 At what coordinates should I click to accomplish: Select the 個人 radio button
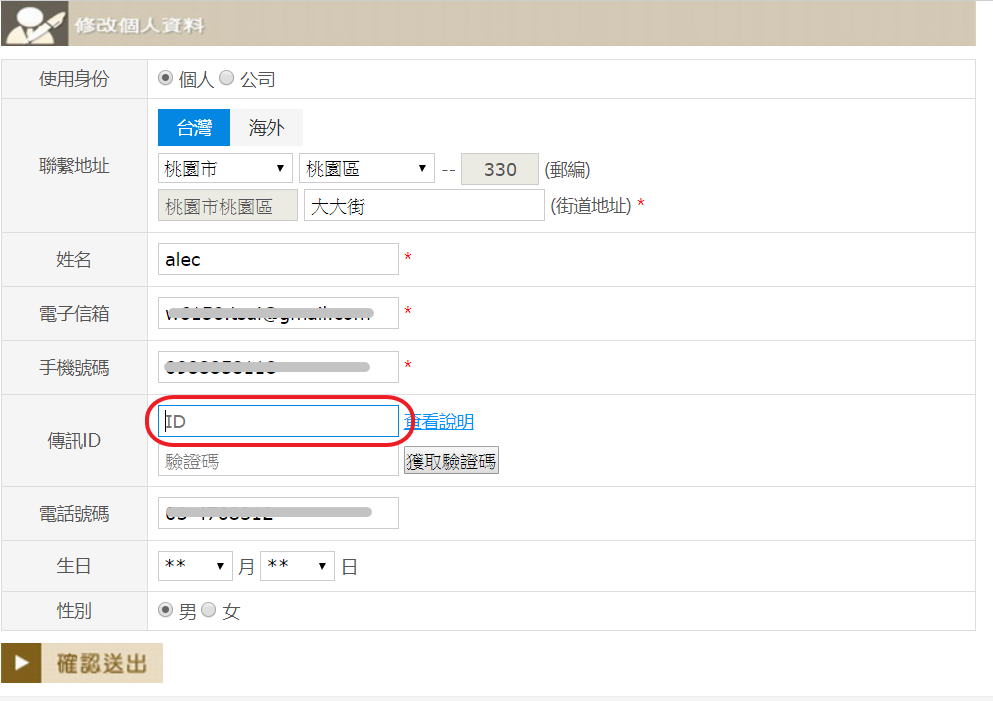tap(166, 78)
